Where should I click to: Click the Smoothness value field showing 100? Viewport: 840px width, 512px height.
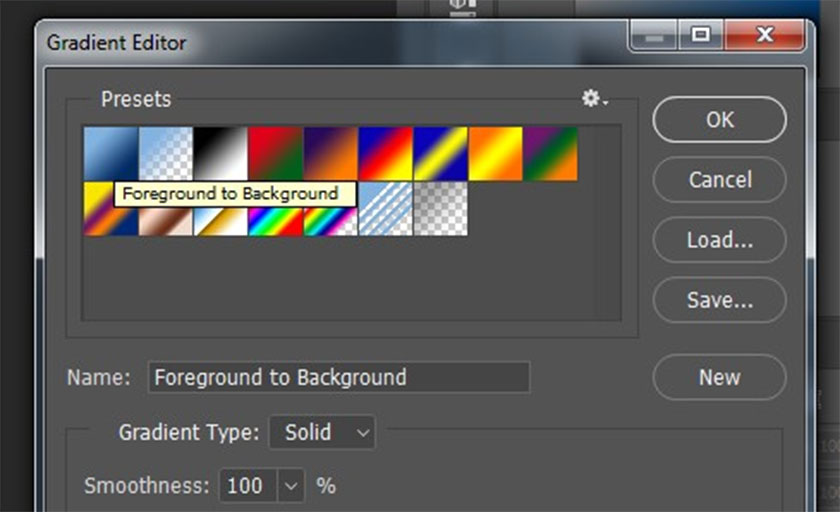[248, 486]
